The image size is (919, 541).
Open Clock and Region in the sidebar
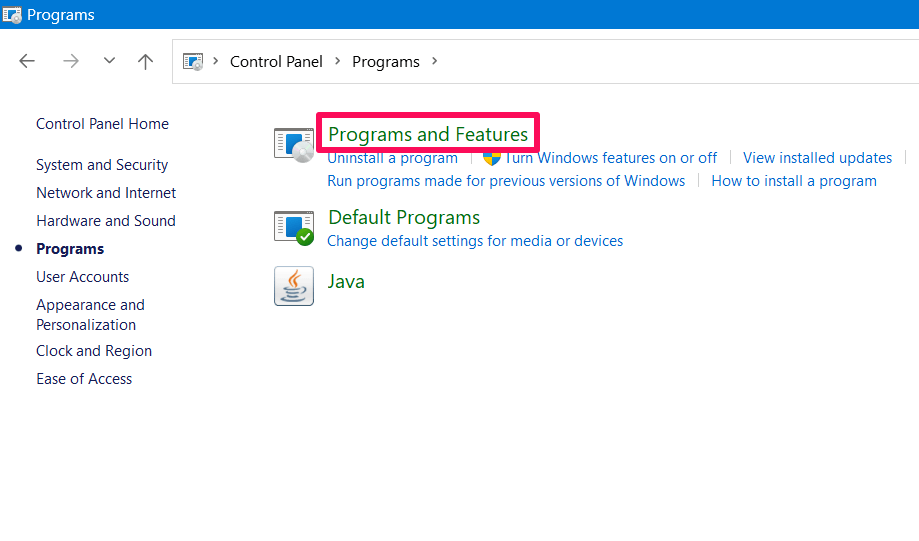pos(94,351)
